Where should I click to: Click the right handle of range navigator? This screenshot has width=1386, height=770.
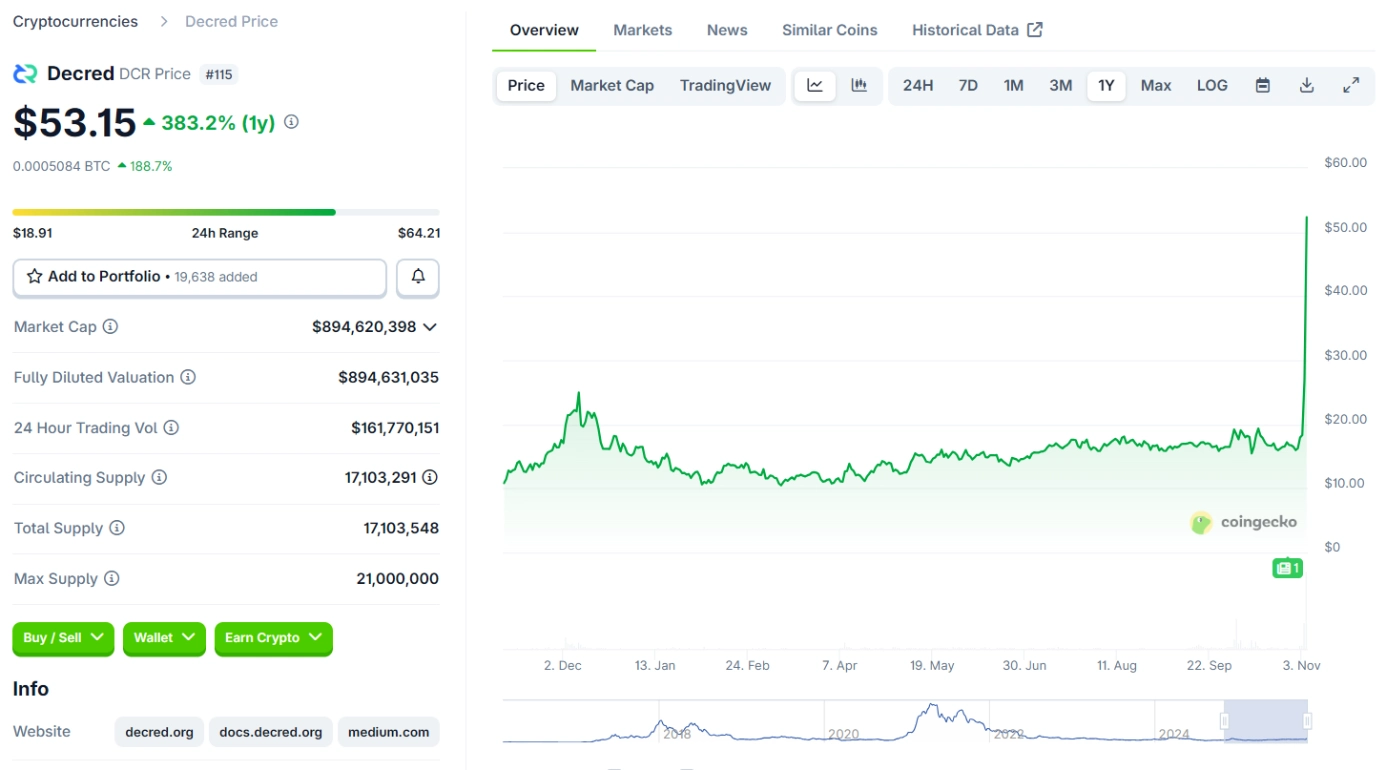(x=1307, y=721)
